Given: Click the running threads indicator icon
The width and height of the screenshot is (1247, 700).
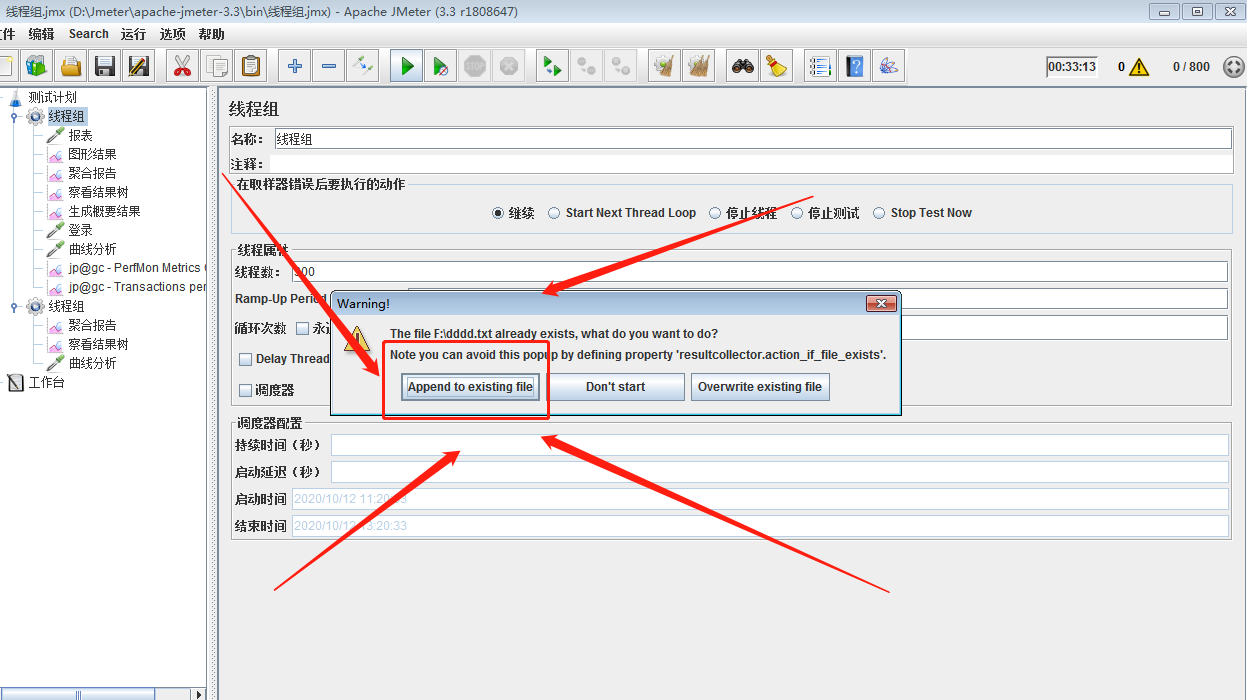Looking at the screenshot, I should point(1234,67).
